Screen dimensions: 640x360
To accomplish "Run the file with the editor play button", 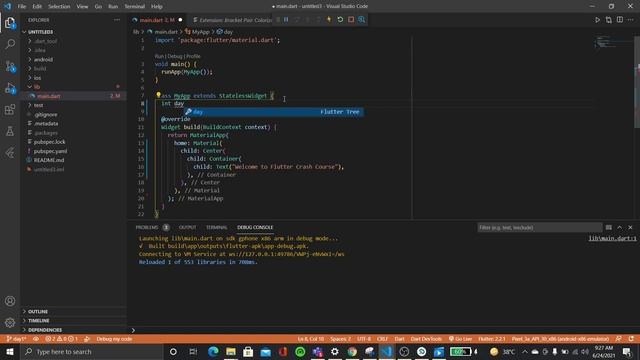I will pyautogui.click(x=597, y=20).
